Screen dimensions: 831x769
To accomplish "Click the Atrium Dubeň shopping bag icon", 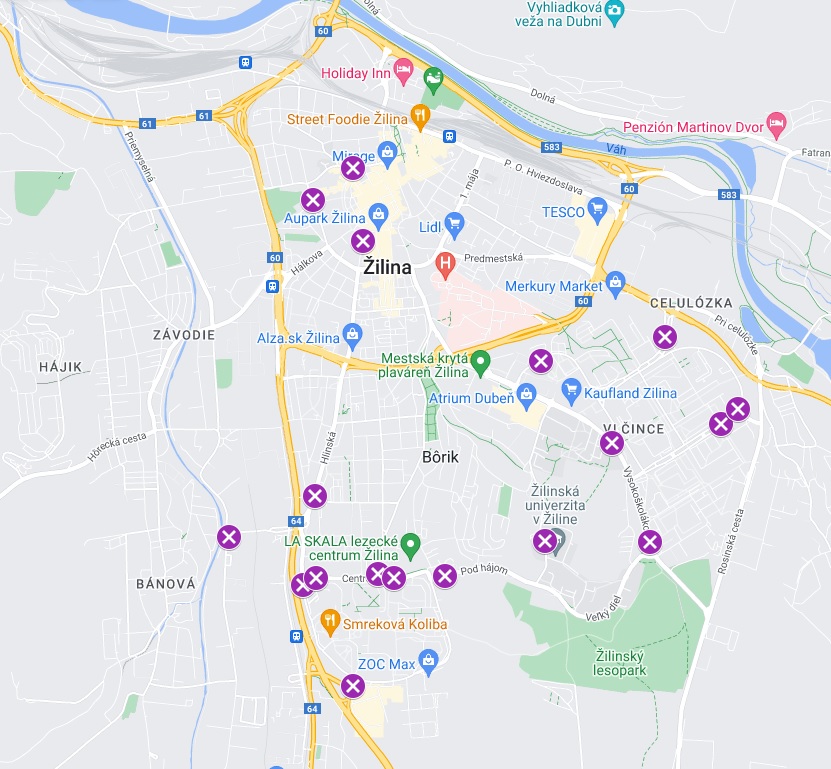I will coord(526,396).
